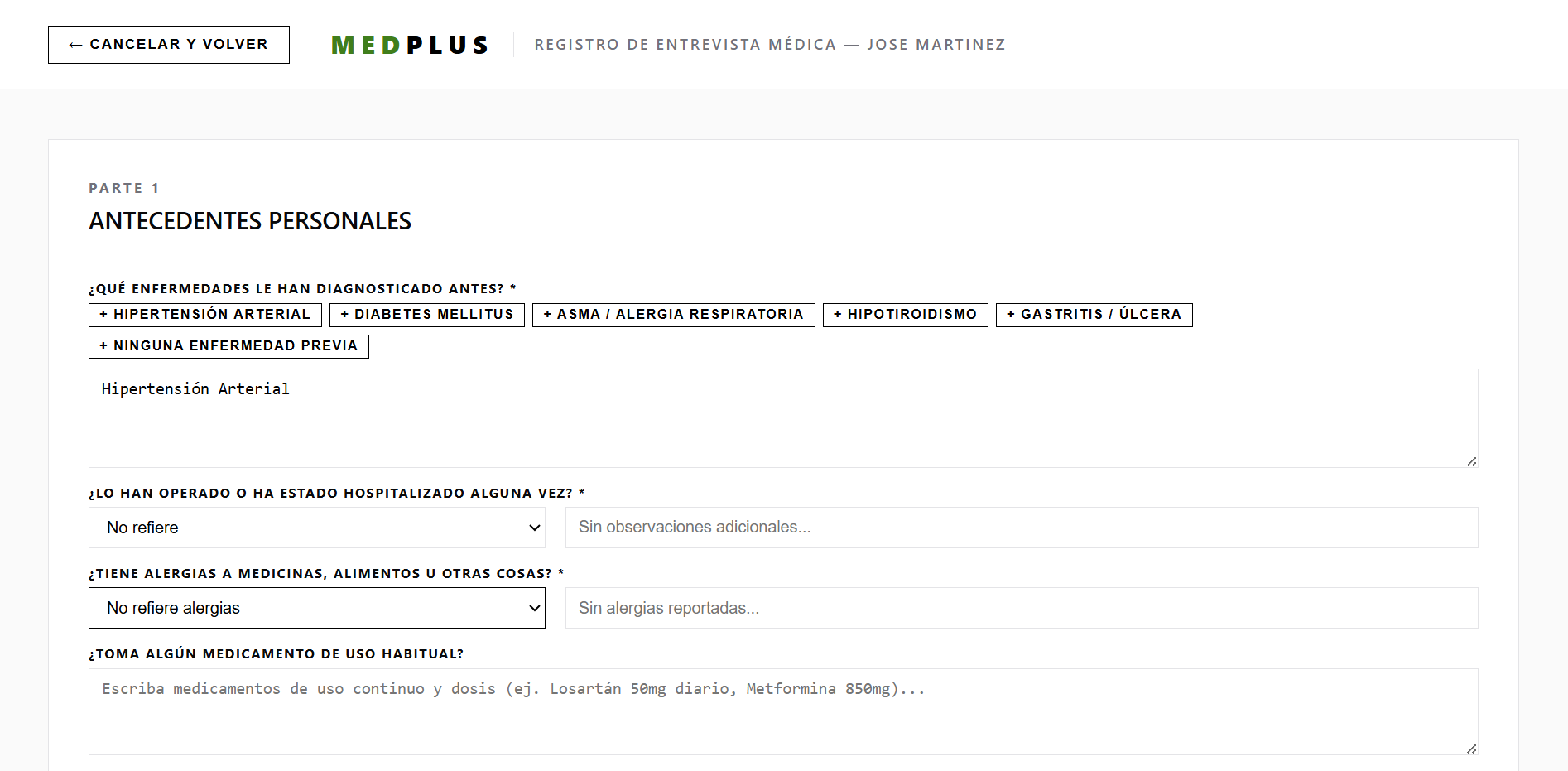This screenshot has height=771, width=1568.
Task: Focus the diagnosed illnesses text area
Action: pyautogui.click(x=783, y=418)
